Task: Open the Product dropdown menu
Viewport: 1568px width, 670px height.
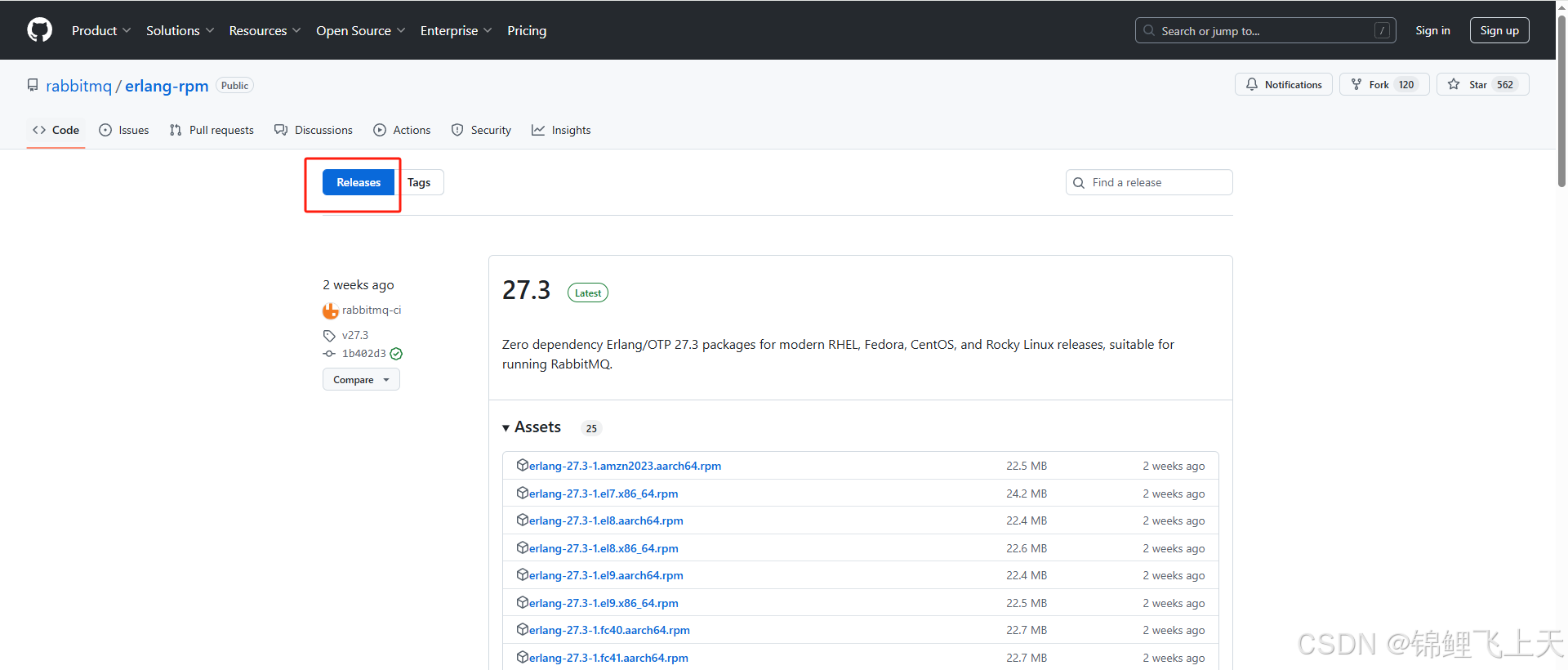Action: tap(101, 30)
